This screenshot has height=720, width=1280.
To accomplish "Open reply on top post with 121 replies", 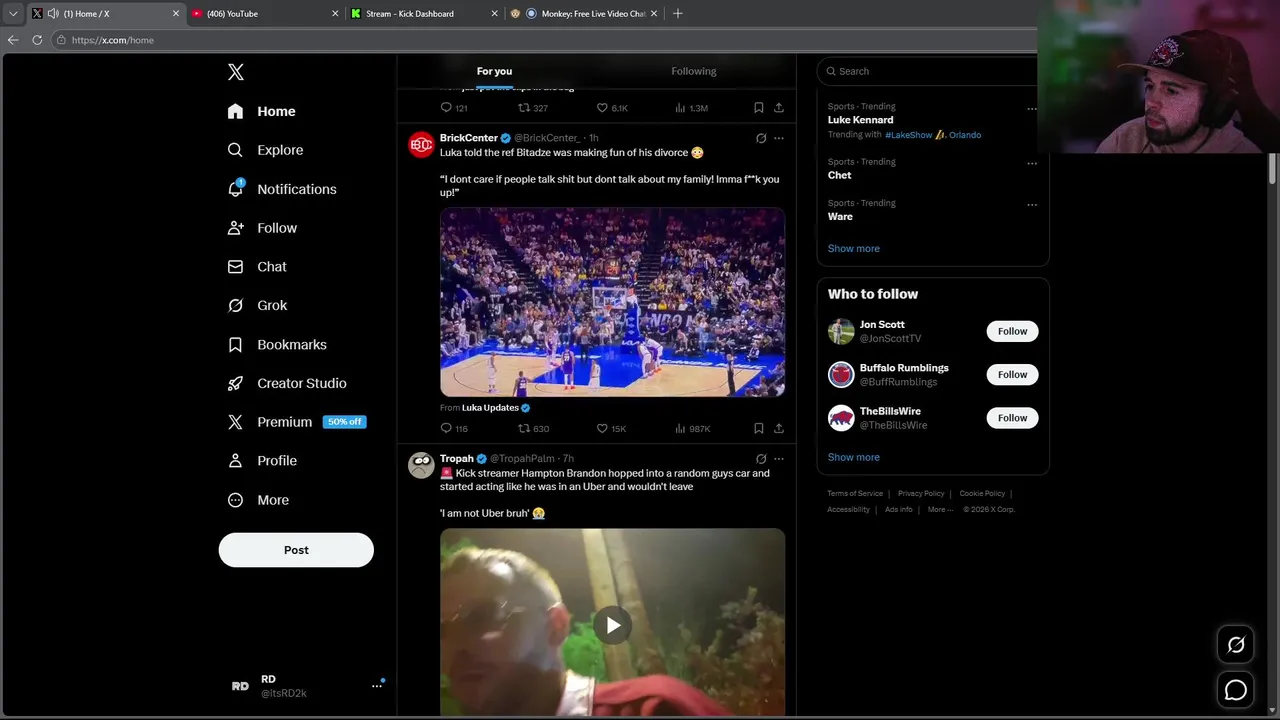I will click(454, 108).
